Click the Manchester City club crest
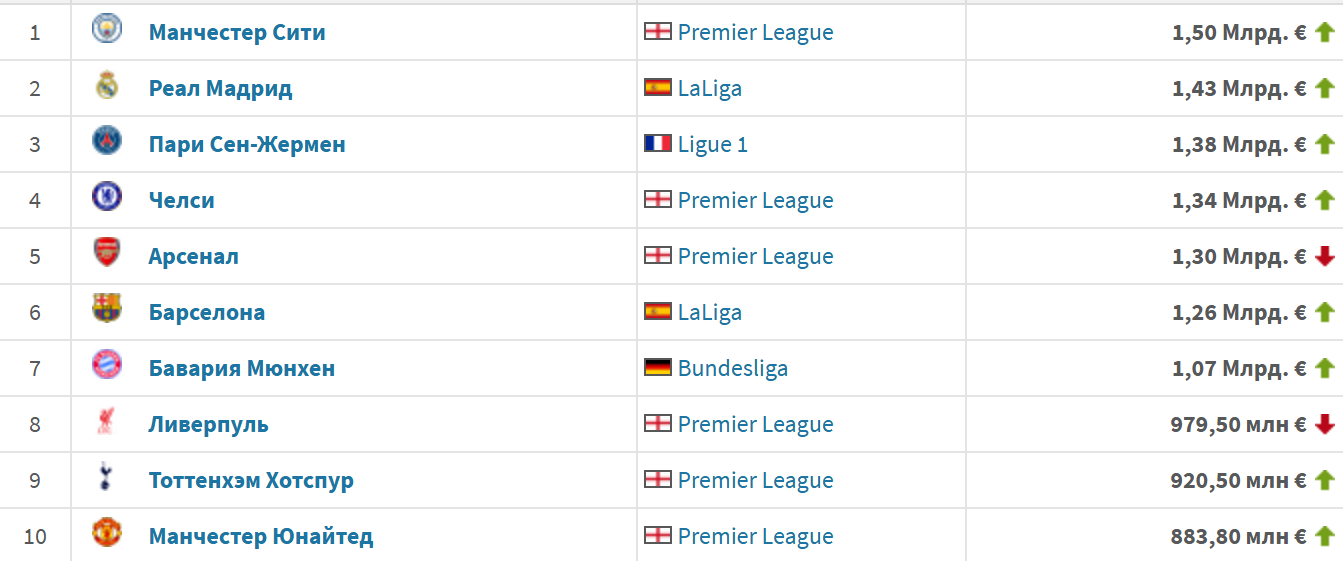 coord(107,30)
